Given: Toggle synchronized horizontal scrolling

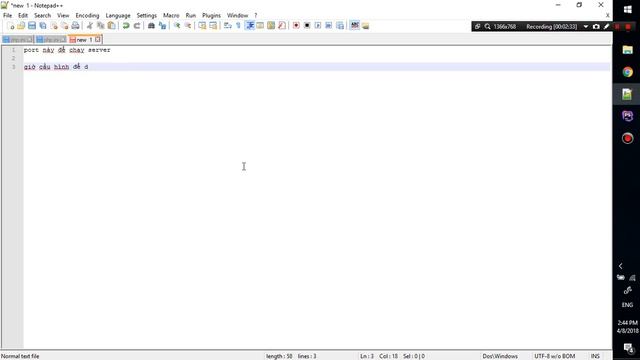Looking at the screenshot, I should (213, 26).
